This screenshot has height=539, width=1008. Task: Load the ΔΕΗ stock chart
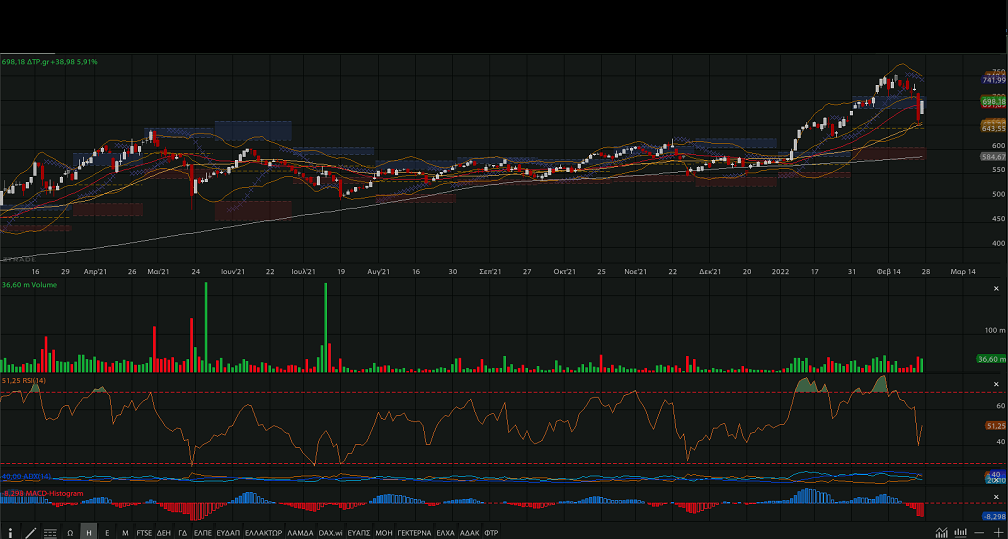click(164, 533)
